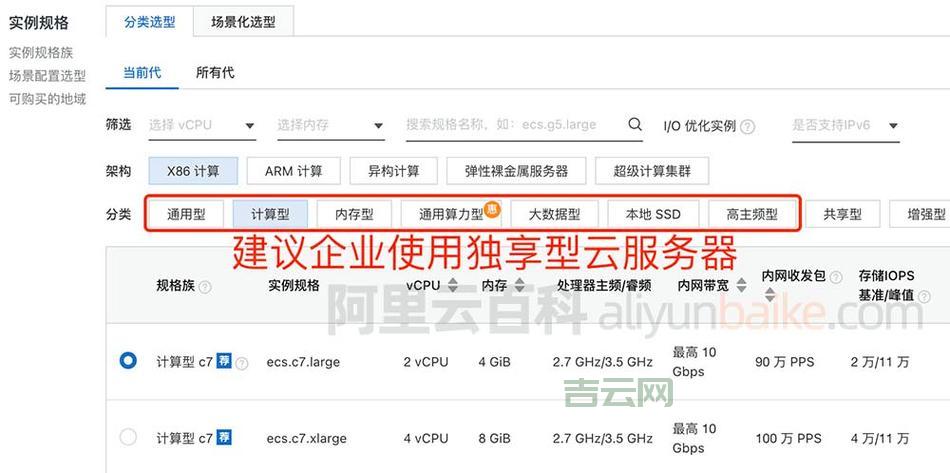Click help icon beside 存储IOPS 基准/峰值
This screenshot has width=950, height=473.
924,297
